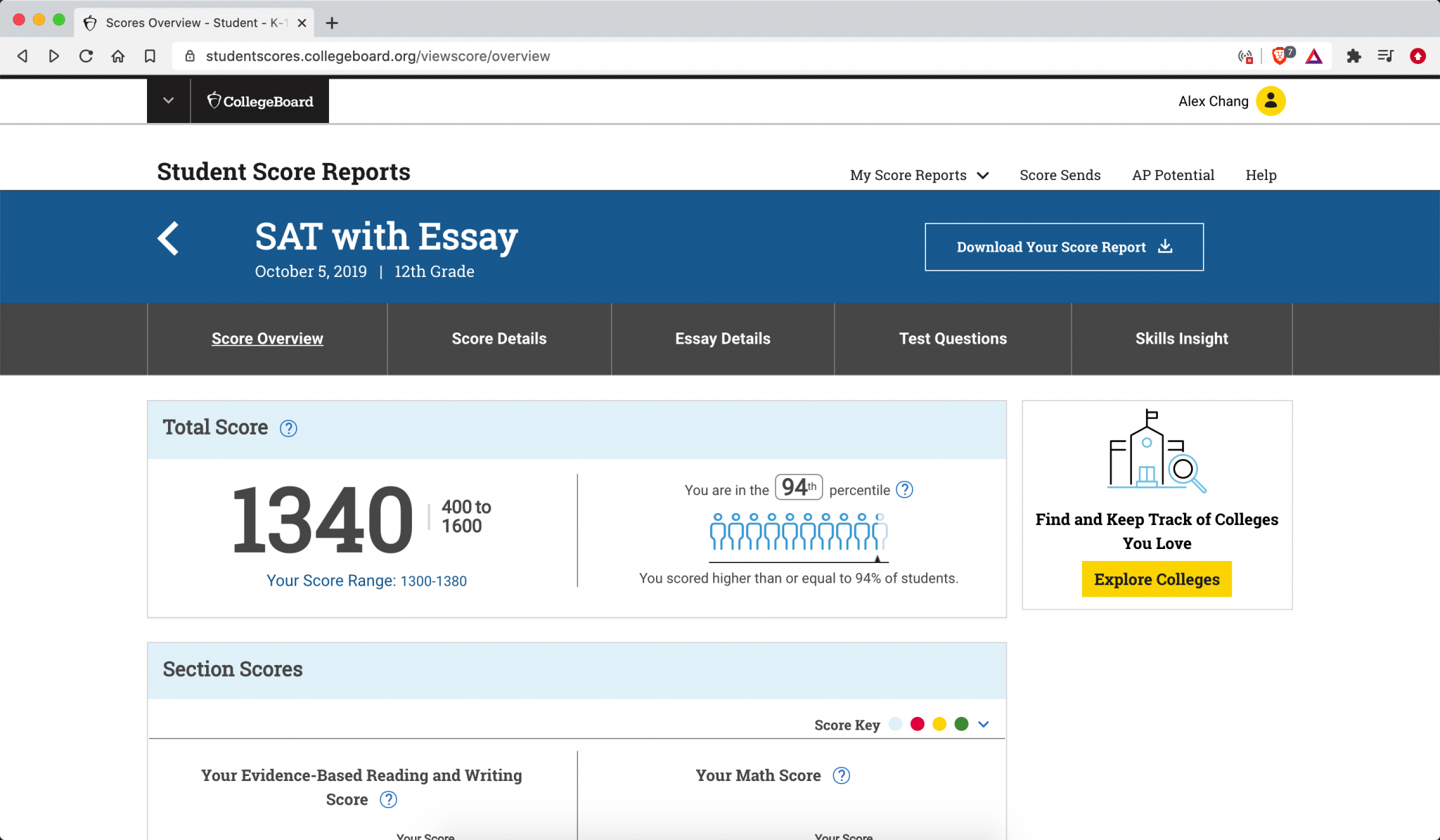Expand the My Score Reports dropdown
1440x840 pixels.
[x=919, y=175]
